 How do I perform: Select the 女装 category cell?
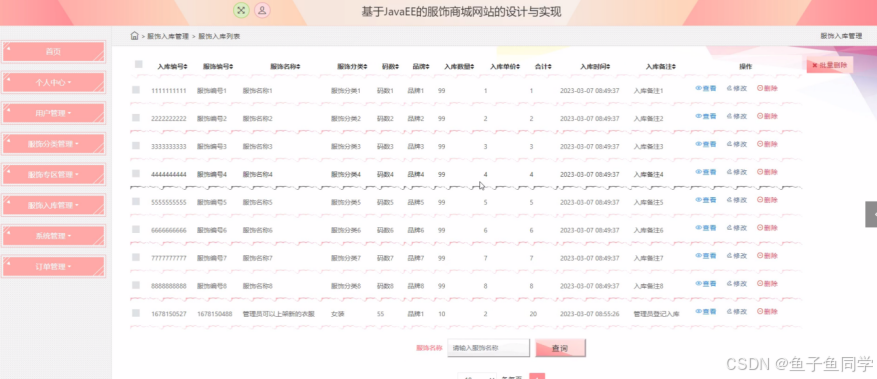[338, 314]
